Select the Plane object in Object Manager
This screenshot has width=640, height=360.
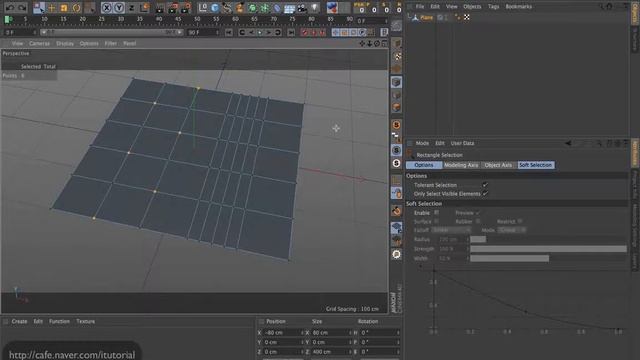(x=426, y=18)
